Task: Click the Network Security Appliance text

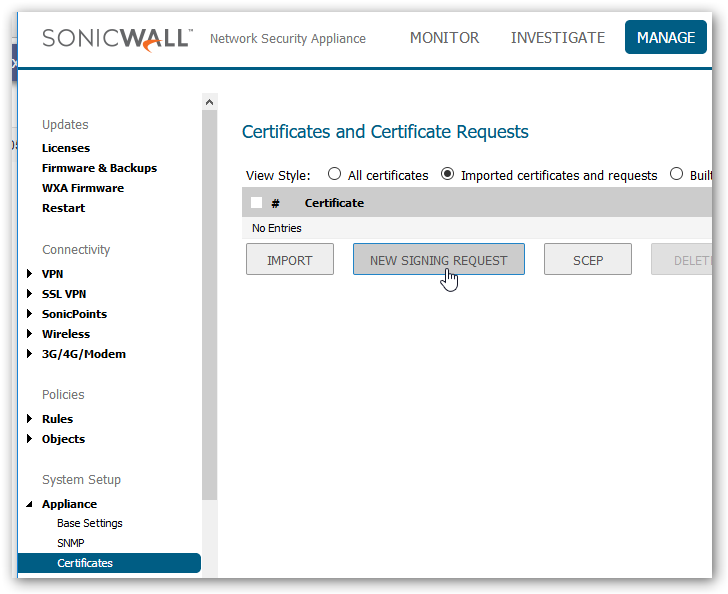Action: [288, 39]
